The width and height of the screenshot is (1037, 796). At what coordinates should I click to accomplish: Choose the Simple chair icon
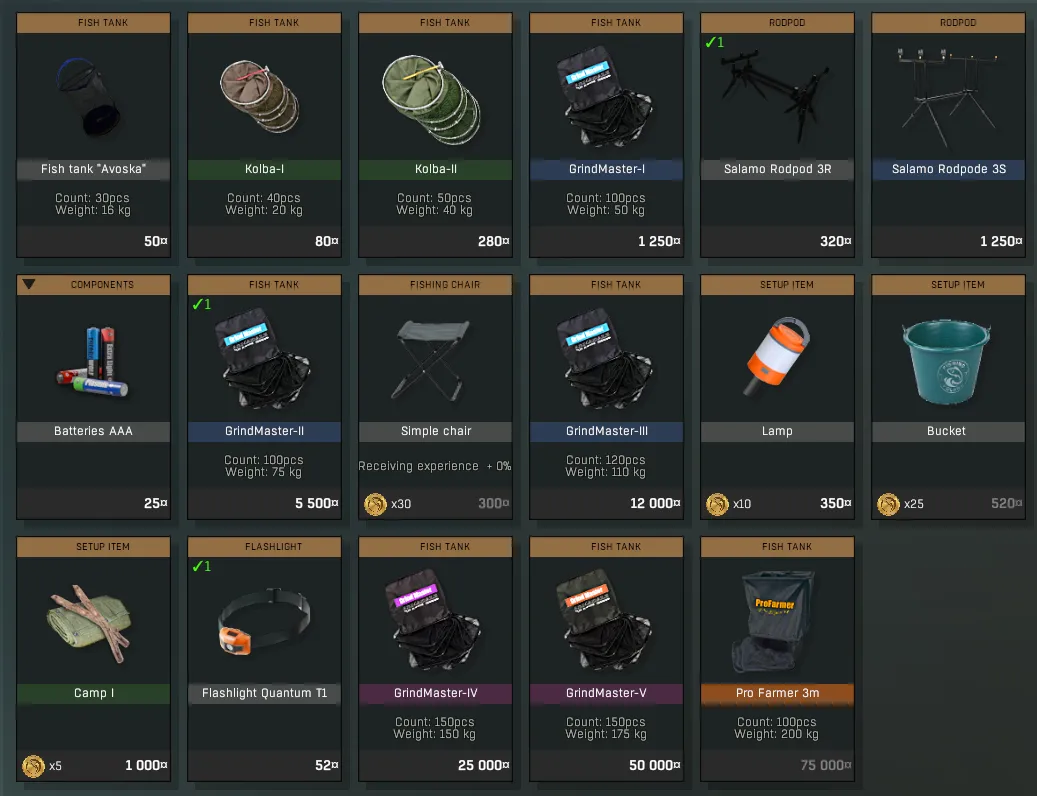click(x=431, y=360)
